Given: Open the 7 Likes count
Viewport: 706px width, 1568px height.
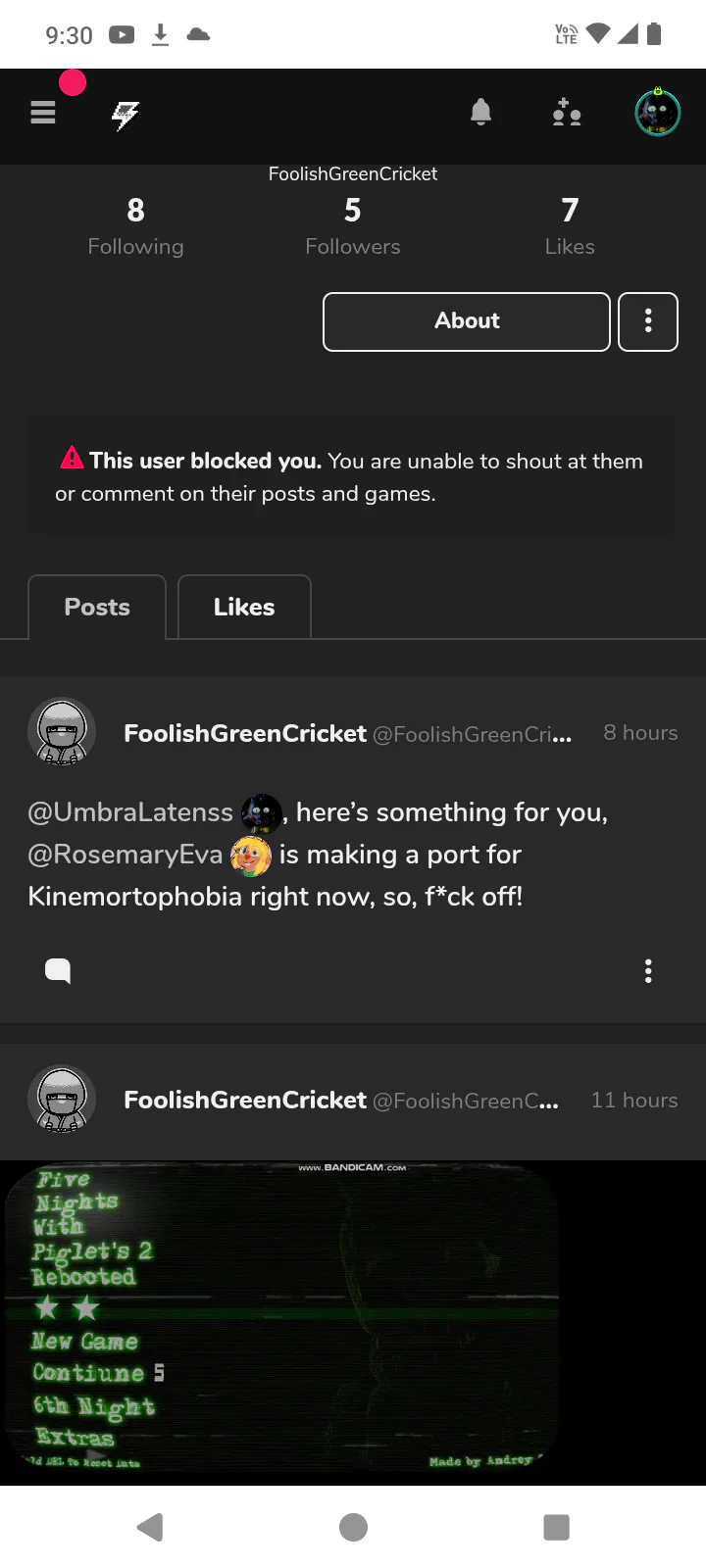Looking at the screenshot, I should [570, 225].
